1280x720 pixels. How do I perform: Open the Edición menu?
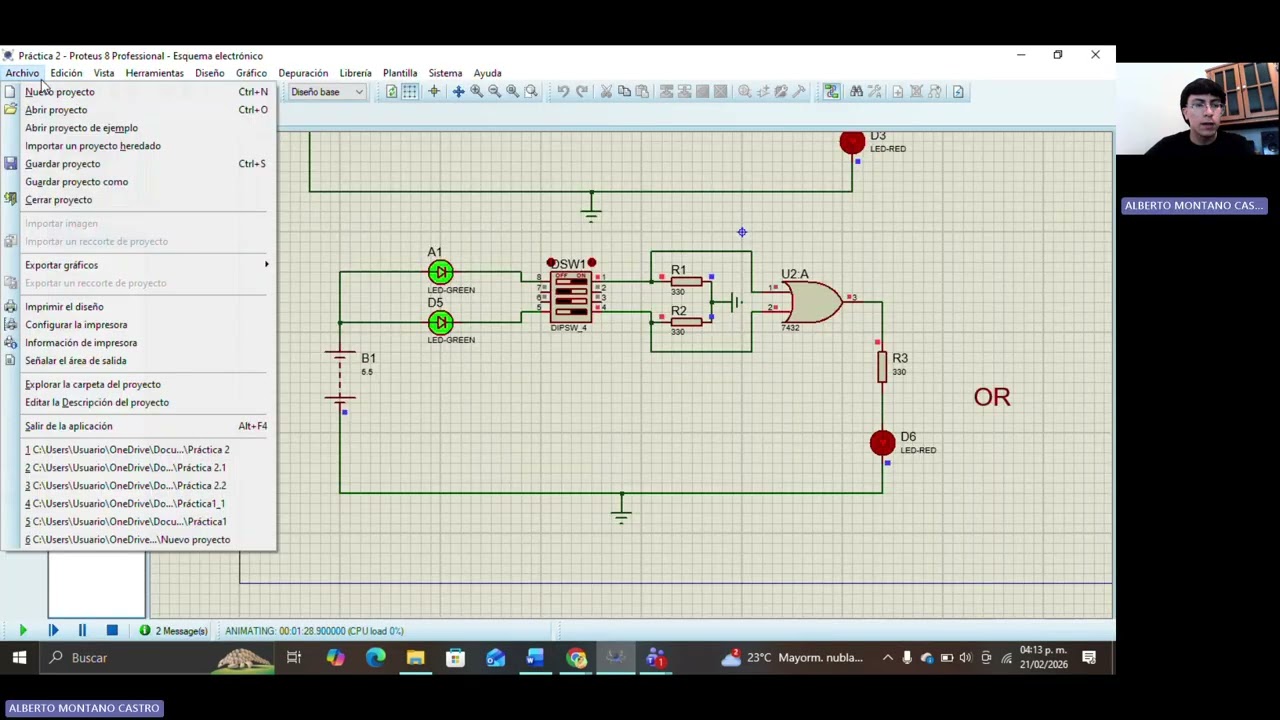tap(66, 73)
